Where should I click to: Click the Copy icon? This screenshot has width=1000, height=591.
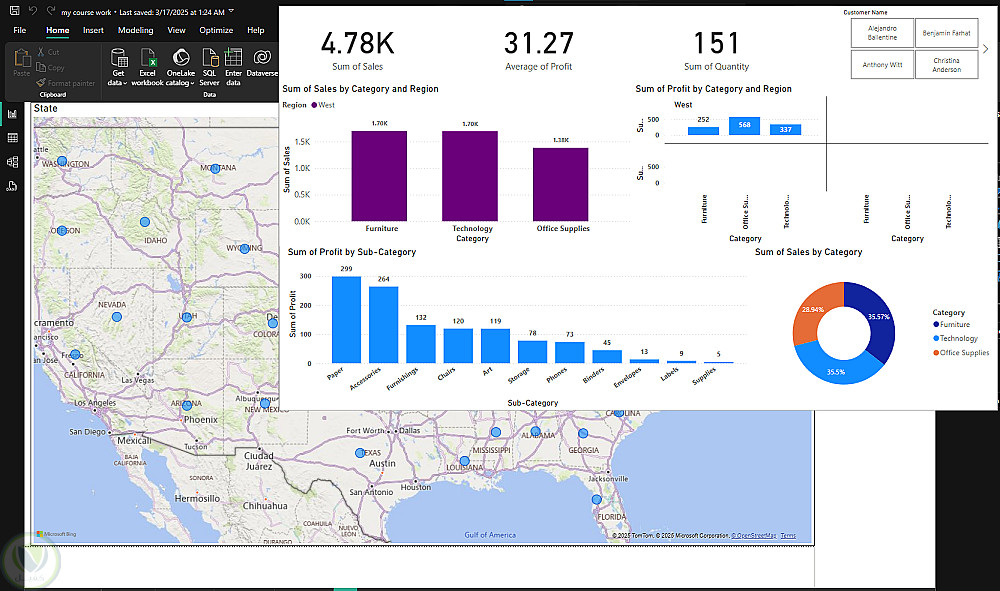(x=41, y=67)
